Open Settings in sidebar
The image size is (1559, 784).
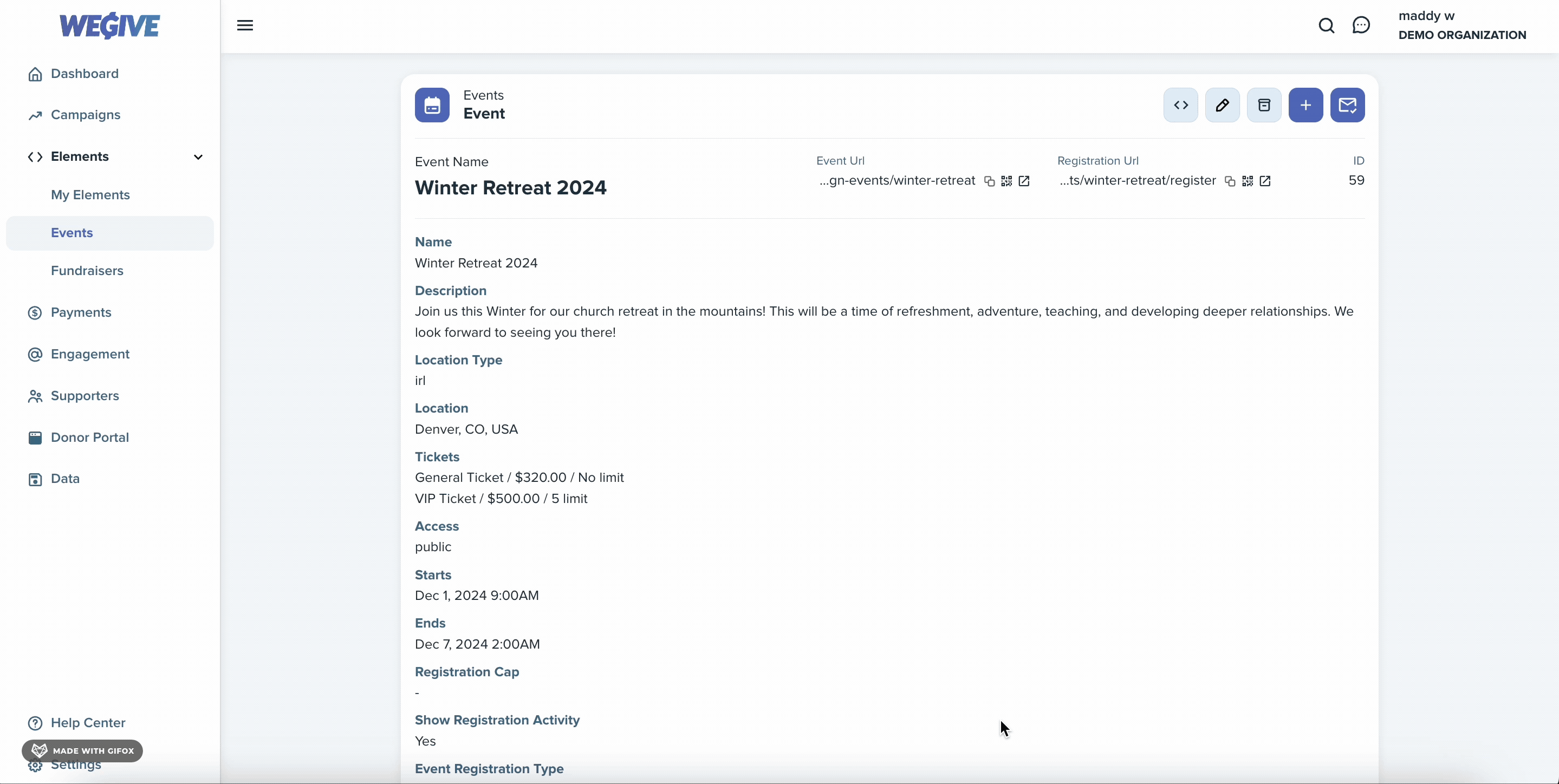click(x=76, y=765)
